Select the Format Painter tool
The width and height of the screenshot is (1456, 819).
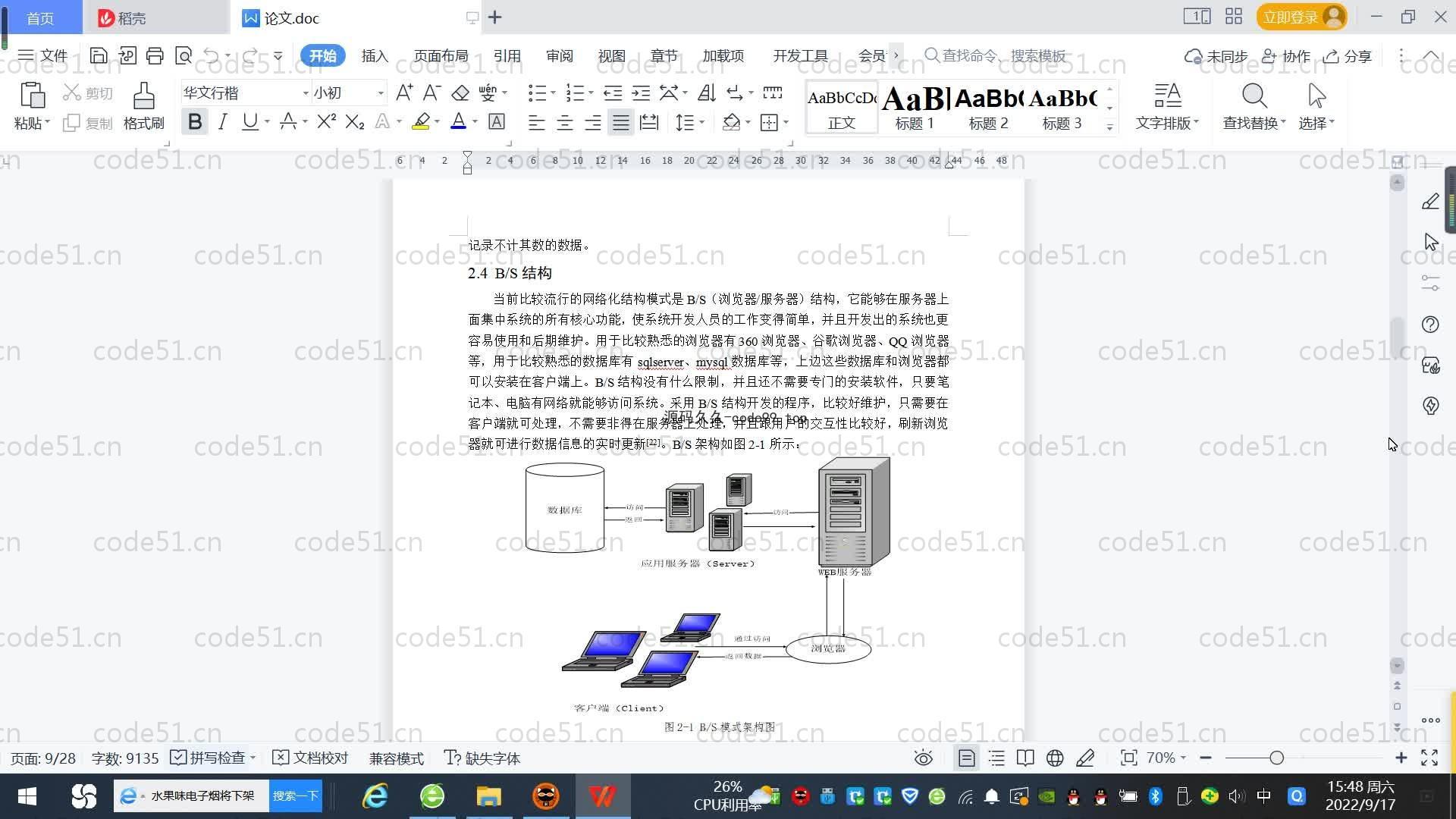(143, 106)
